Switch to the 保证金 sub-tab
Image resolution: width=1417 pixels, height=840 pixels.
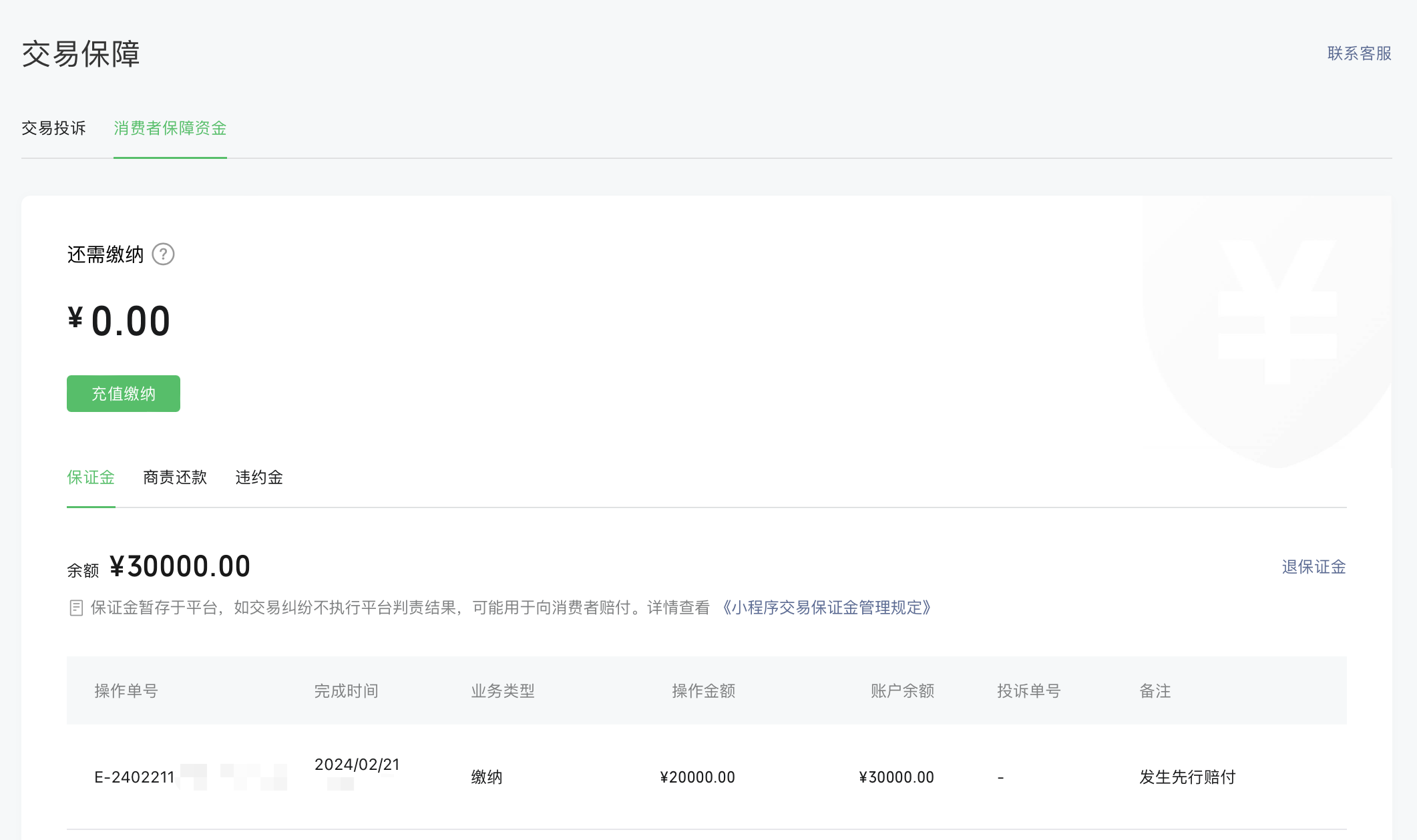(91, 477)
